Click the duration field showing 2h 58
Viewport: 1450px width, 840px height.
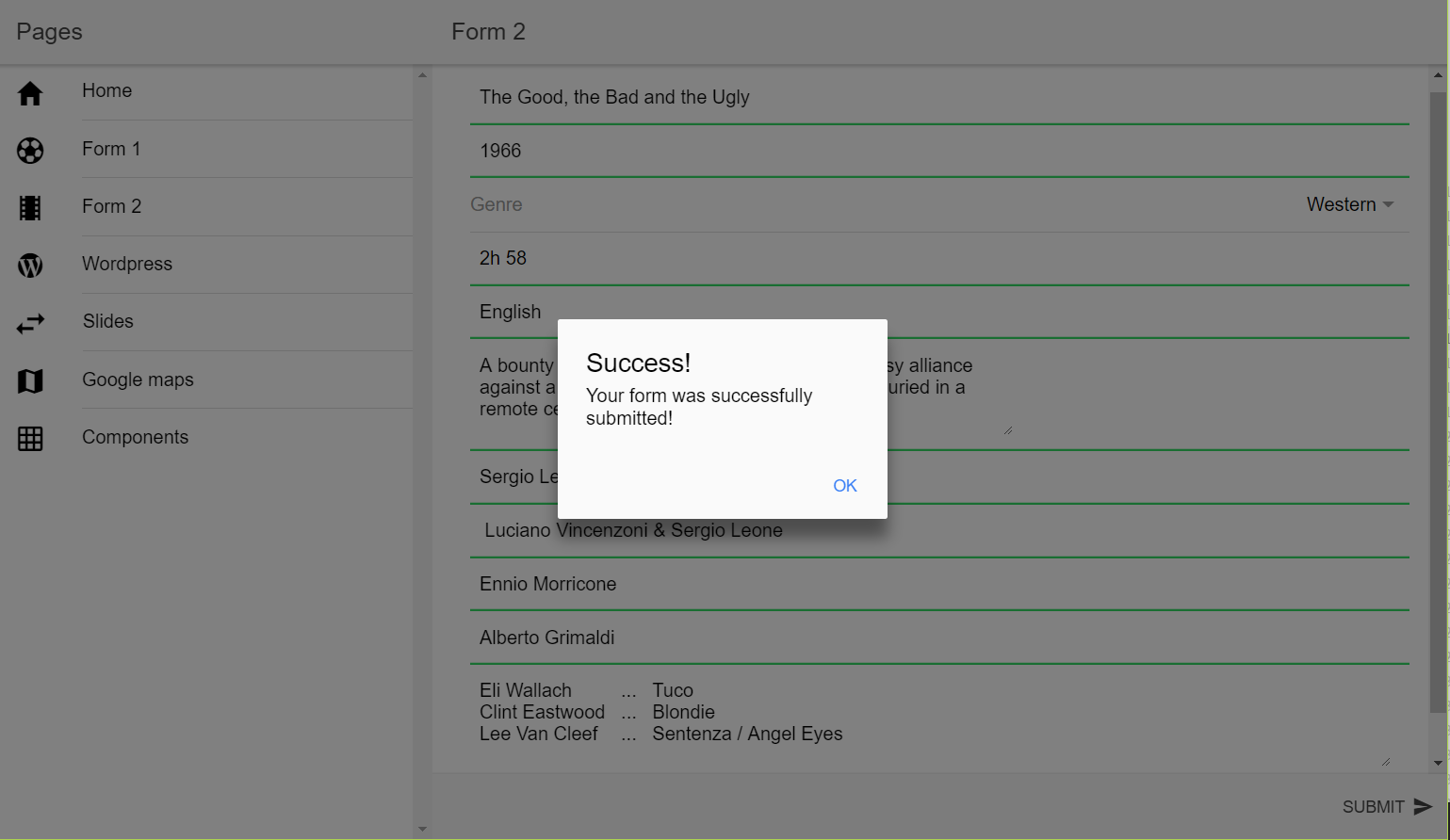(939, 259)
